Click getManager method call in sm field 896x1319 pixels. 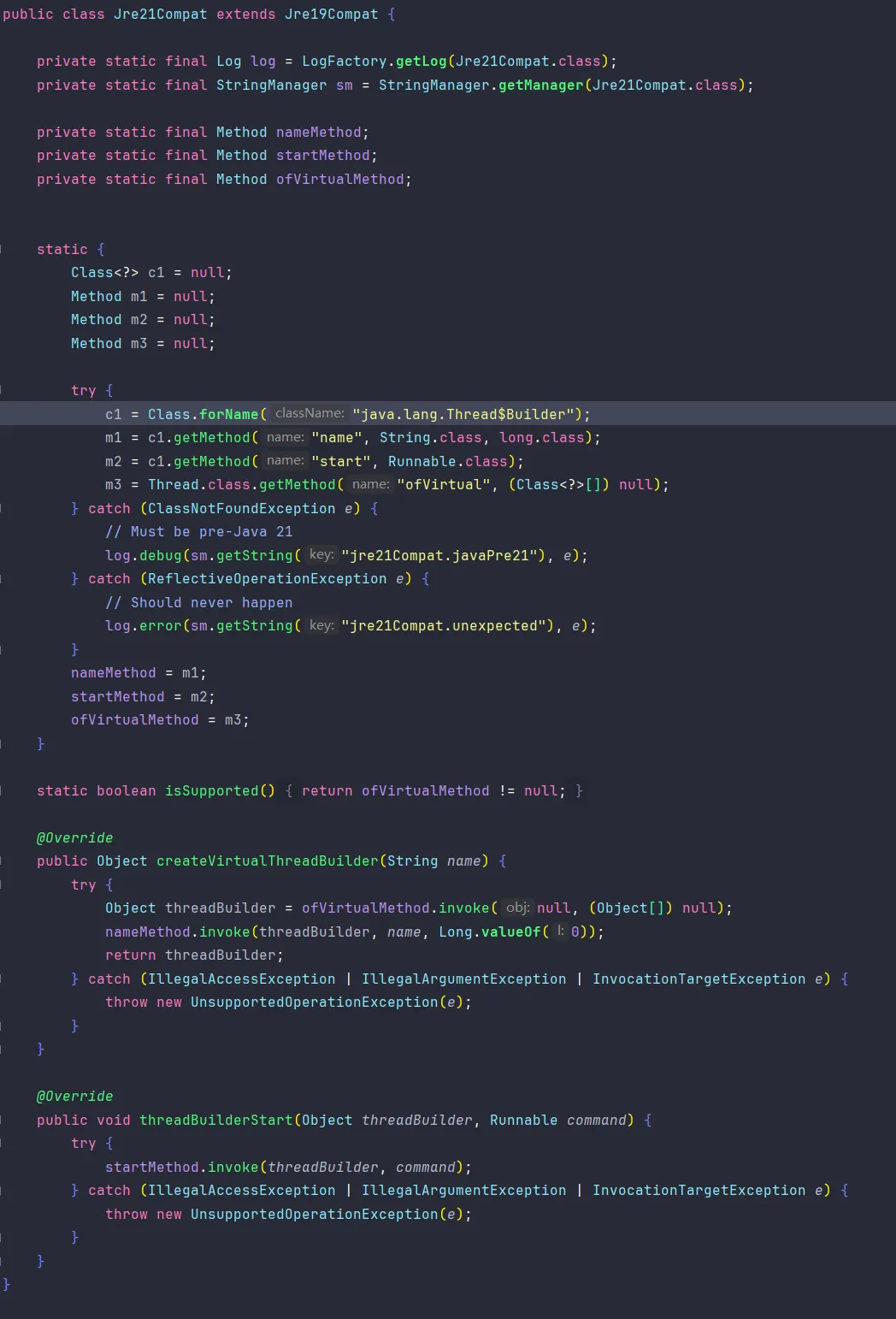(541, 86)
